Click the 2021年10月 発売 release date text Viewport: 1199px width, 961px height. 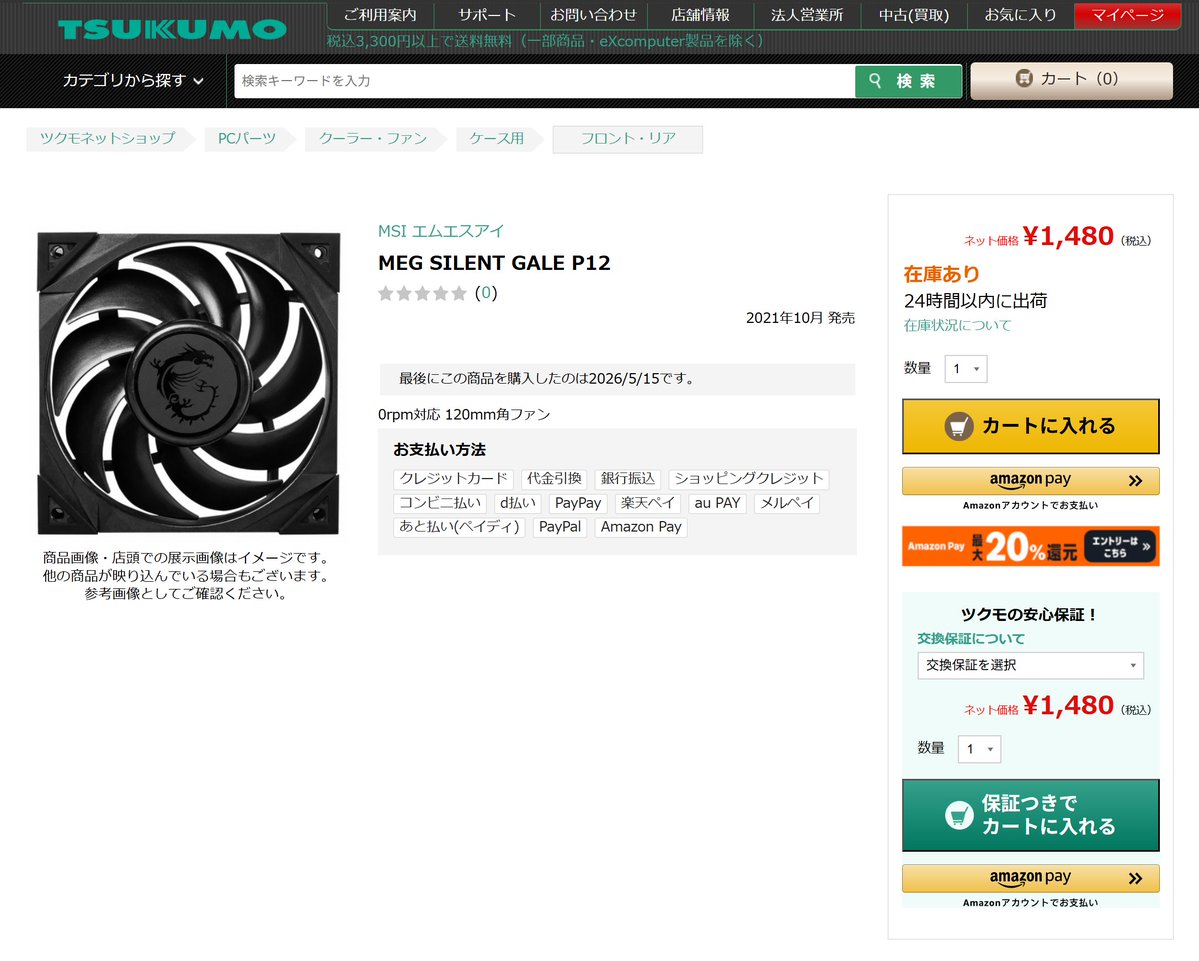(x=800, y=318)
